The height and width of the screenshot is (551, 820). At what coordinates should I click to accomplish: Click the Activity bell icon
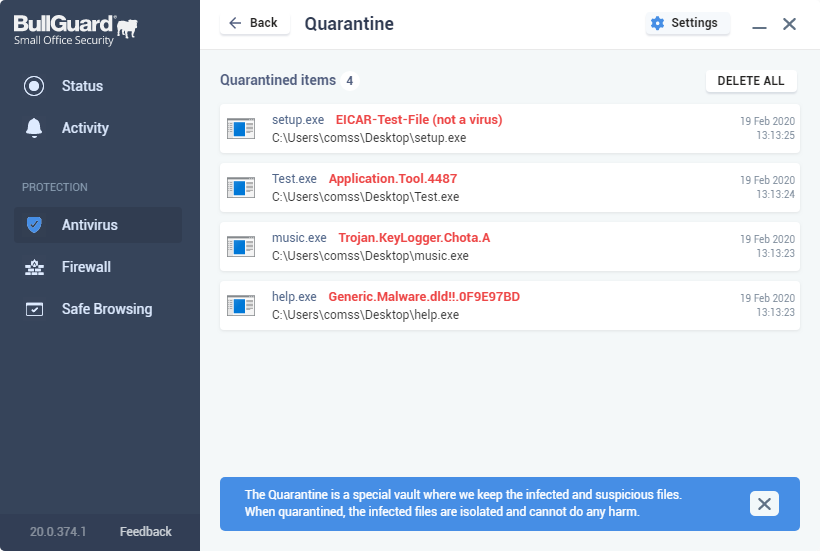[x=34, y=128]
